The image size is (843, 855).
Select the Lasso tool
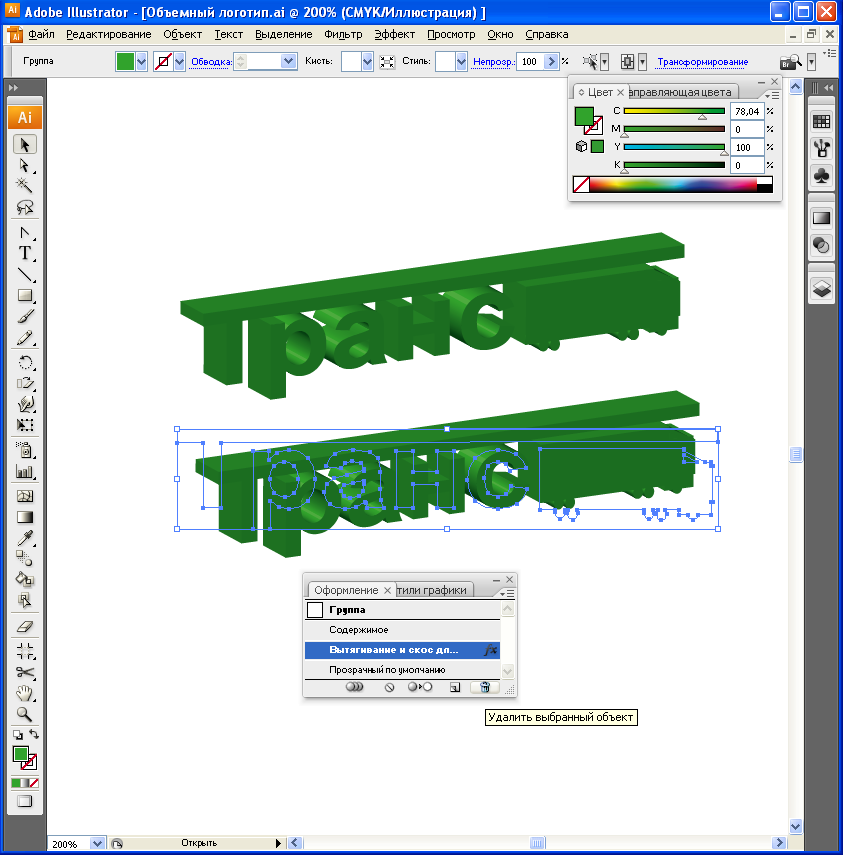pyautogui.click(x=25, y=207)
